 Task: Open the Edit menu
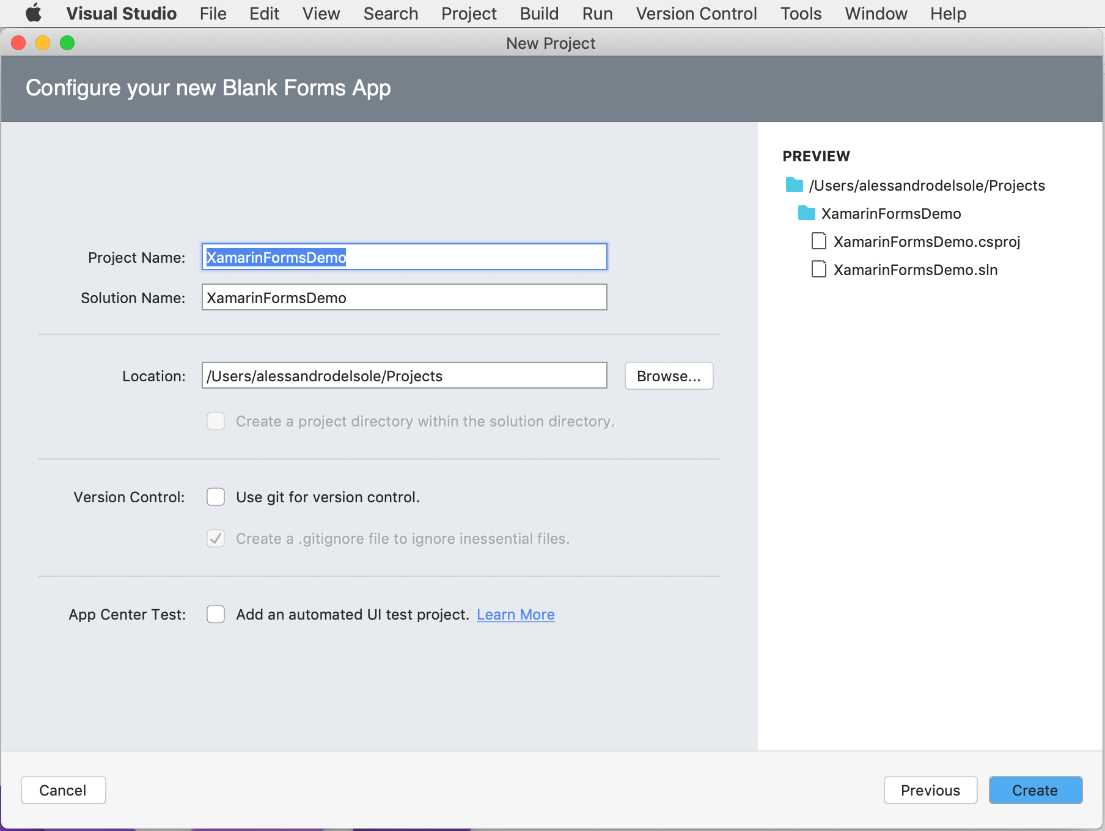click(x=264, y=13)
